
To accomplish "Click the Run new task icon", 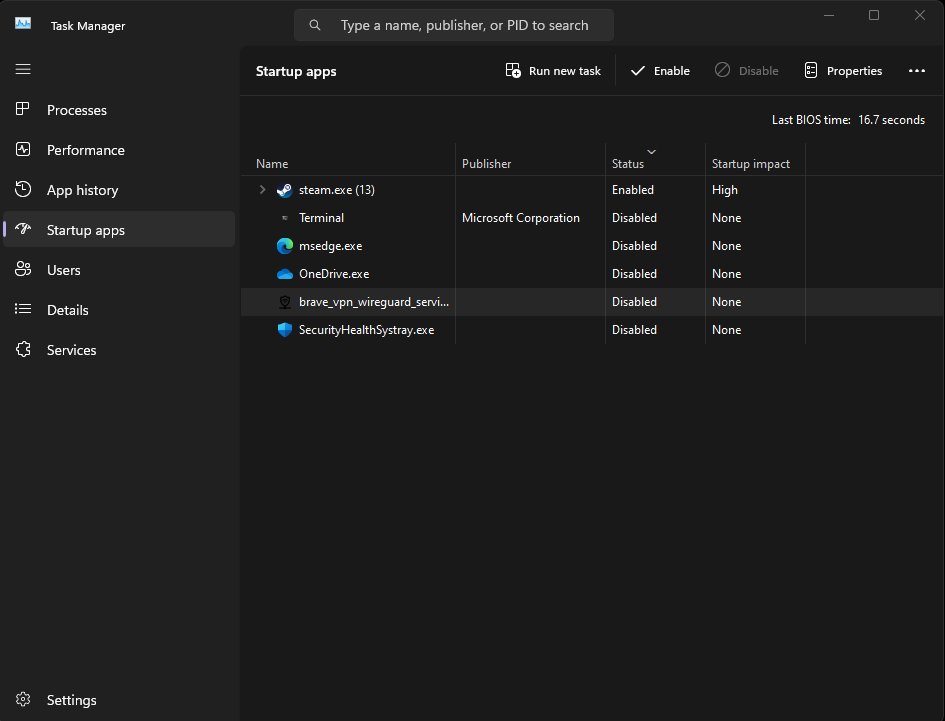I will pyautogui.click(x=513, y=71).
